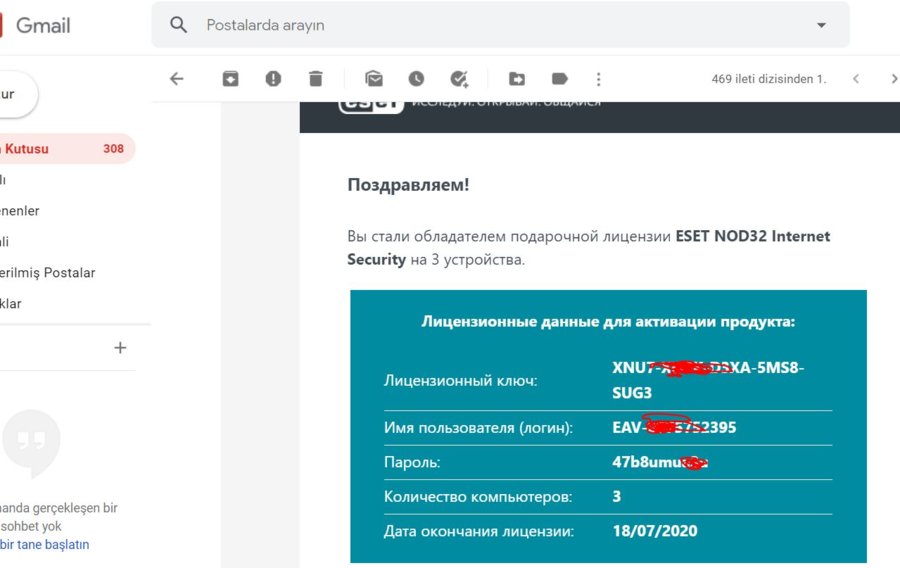Viewport: 900px width, 568px height.
Task: Move the email to a folder
Action: [x=517, y=79]
